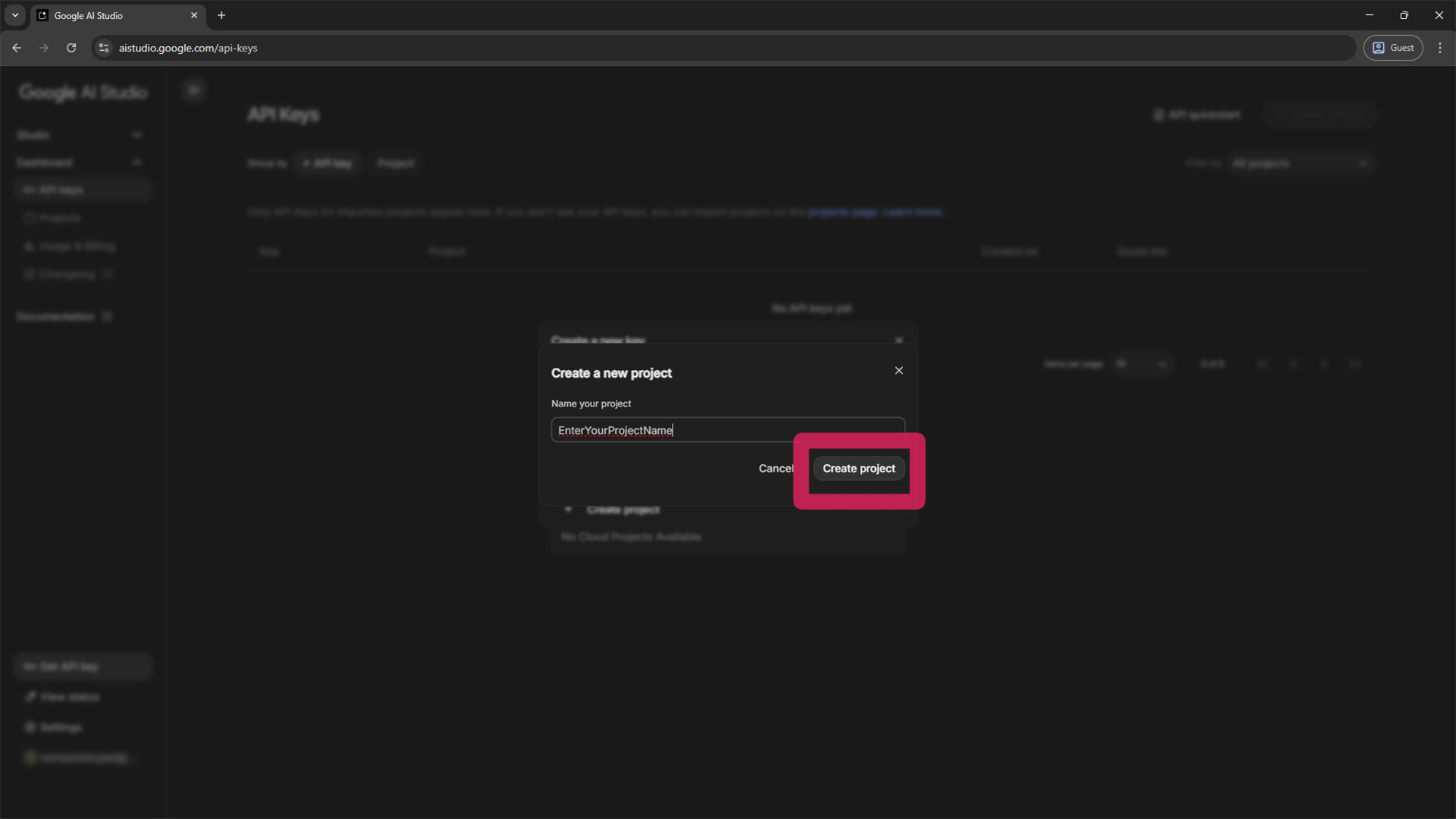Open a new browser tab
Image resolution: width=1456 pixels, height=819 pixels.
[221, 15]
